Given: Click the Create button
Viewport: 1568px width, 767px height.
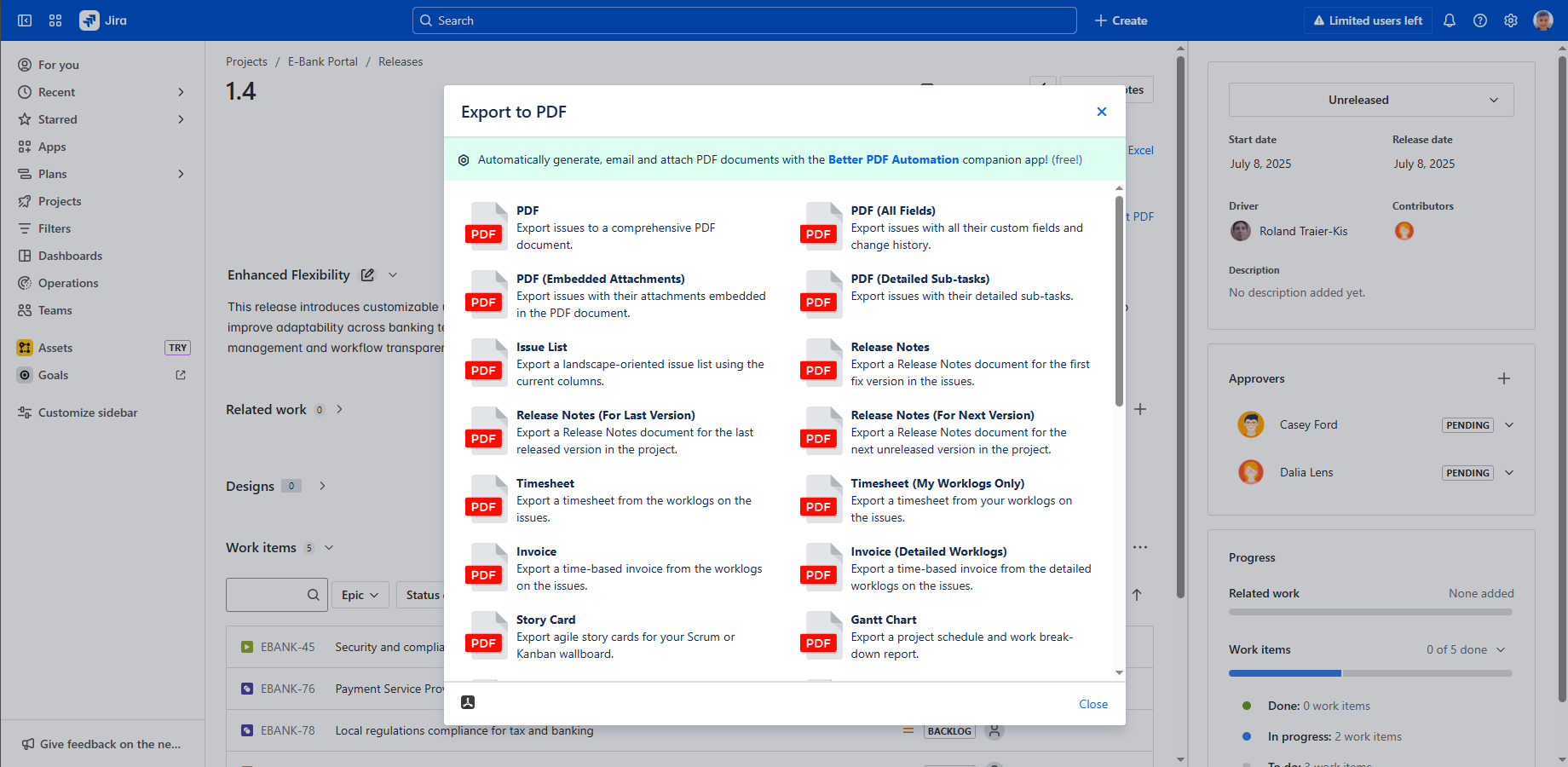Looking at the screenshot, I should [1121, 20].
